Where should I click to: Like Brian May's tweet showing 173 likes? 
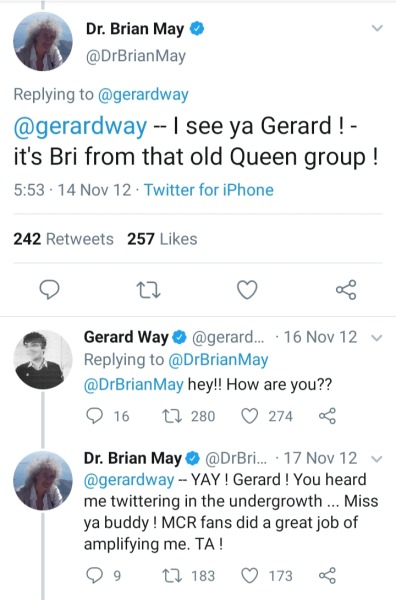point(249,576)
